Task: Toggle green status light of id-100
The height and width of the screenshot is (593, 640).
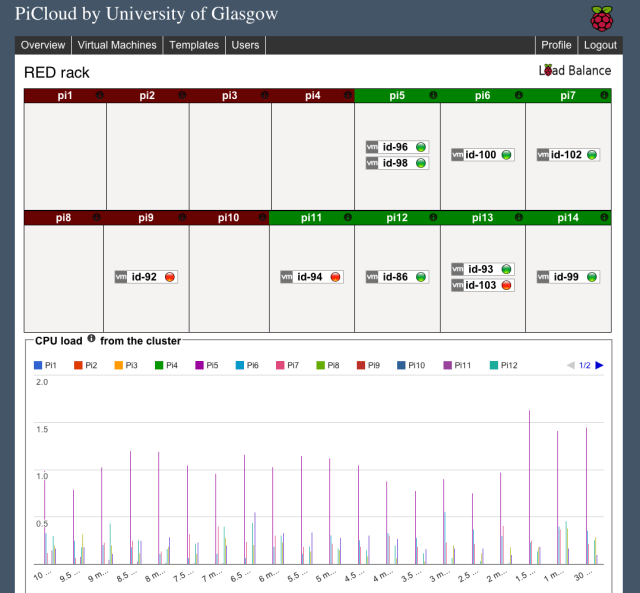Action: click(506, 155)
